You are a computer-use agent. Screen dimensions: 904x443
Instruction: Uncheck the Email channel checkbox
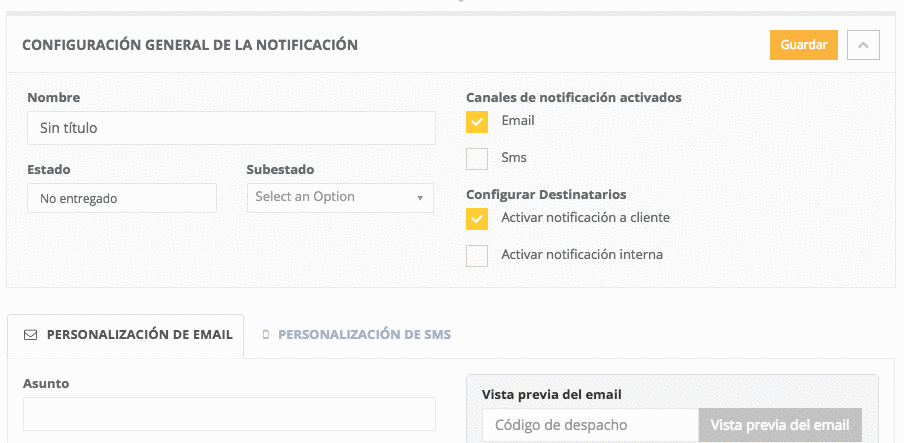pyautogui.click(x=477, y=122)
